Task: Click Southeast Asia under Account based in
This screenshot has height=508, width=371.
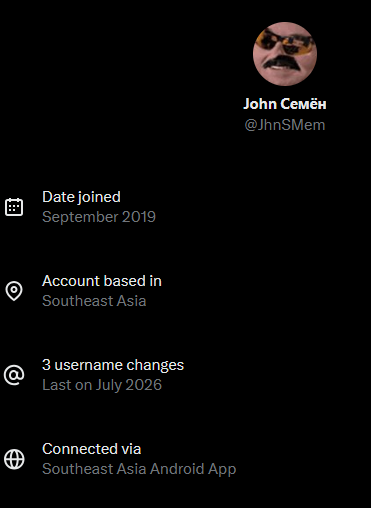Action: (94, 301)
